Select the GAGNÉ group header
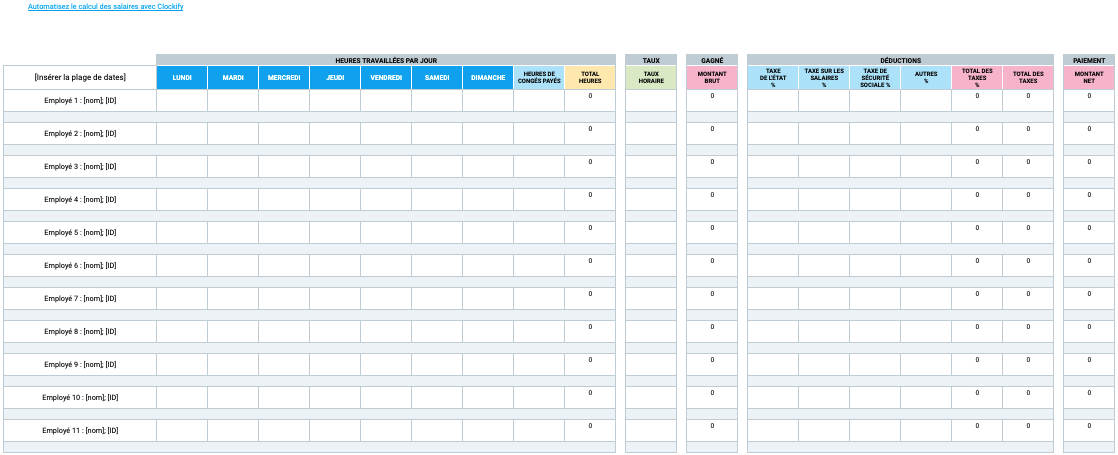The height and width of the screenshot is (455, 1118). click(712, 61)
